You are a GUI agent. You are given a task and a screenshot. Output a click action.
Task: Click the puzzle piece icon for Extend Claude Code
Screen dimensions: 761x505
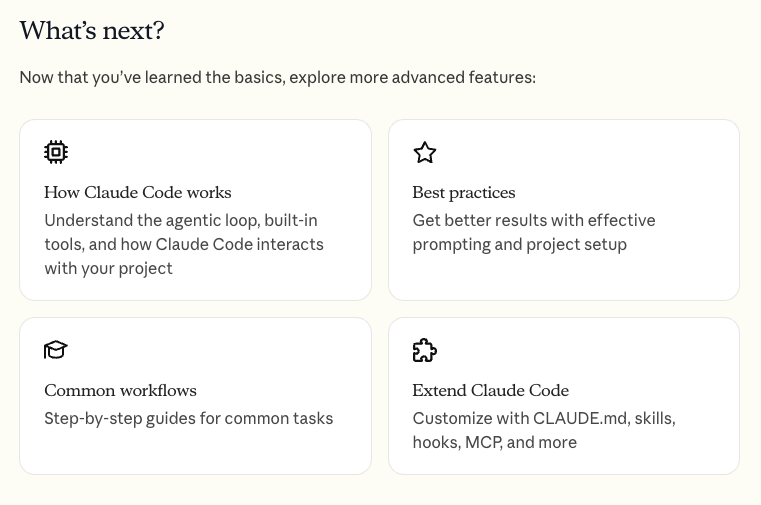pyautogui.click(x=425, y=350)
